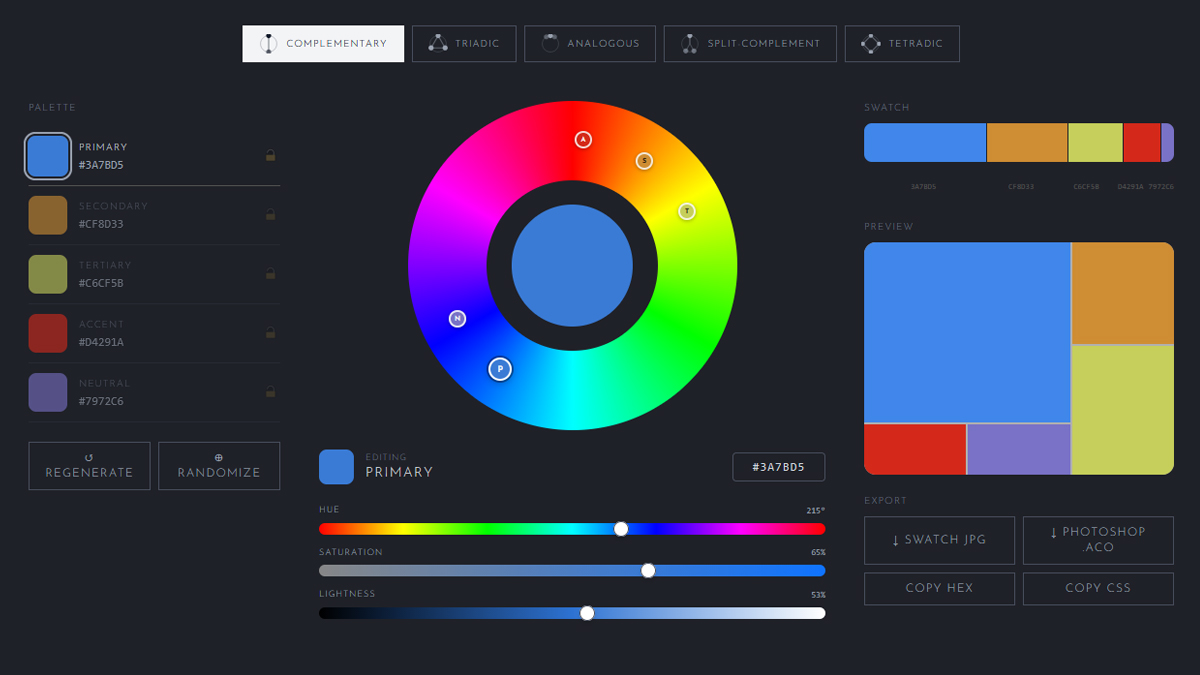The width and height of the screenshot is (1200, 675).
Task: Click the P marker on the color wheel
Action: point(500,369)
